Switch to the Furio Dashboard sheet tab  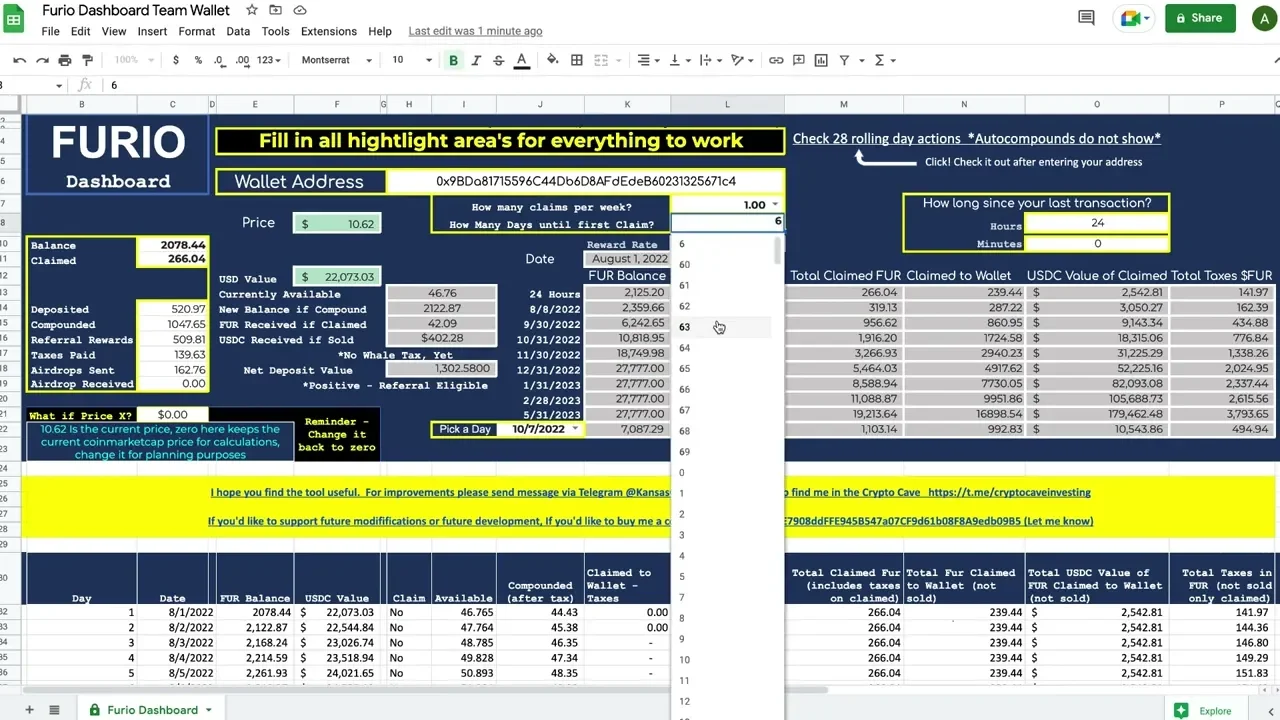tap(152, 710)
